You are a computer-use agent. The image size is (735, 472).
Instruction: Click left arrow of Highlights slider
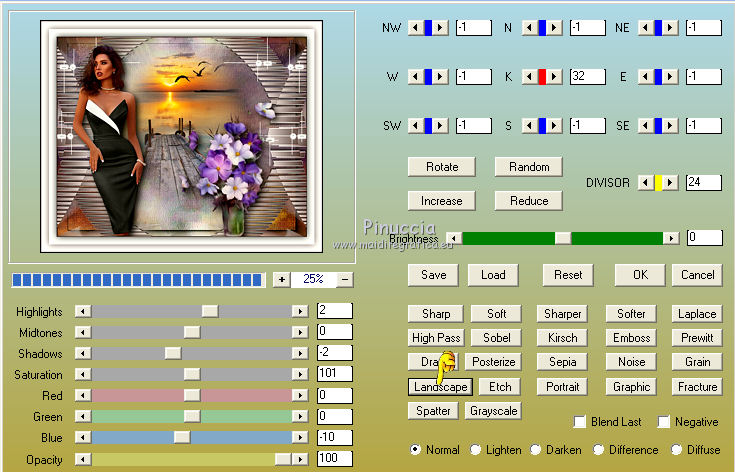coord(83,311)
